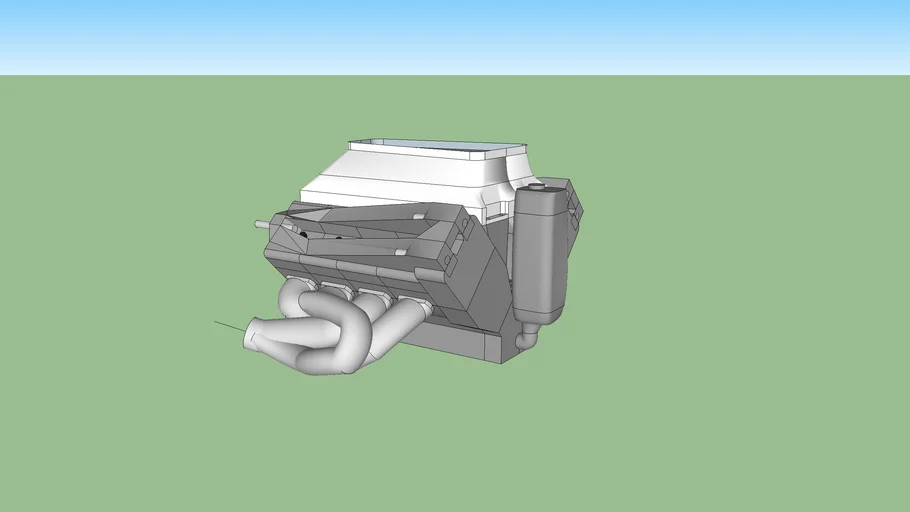The image size is (910, 512).
Task: Click the thin axis line left of exhaust
Action: 228,325
